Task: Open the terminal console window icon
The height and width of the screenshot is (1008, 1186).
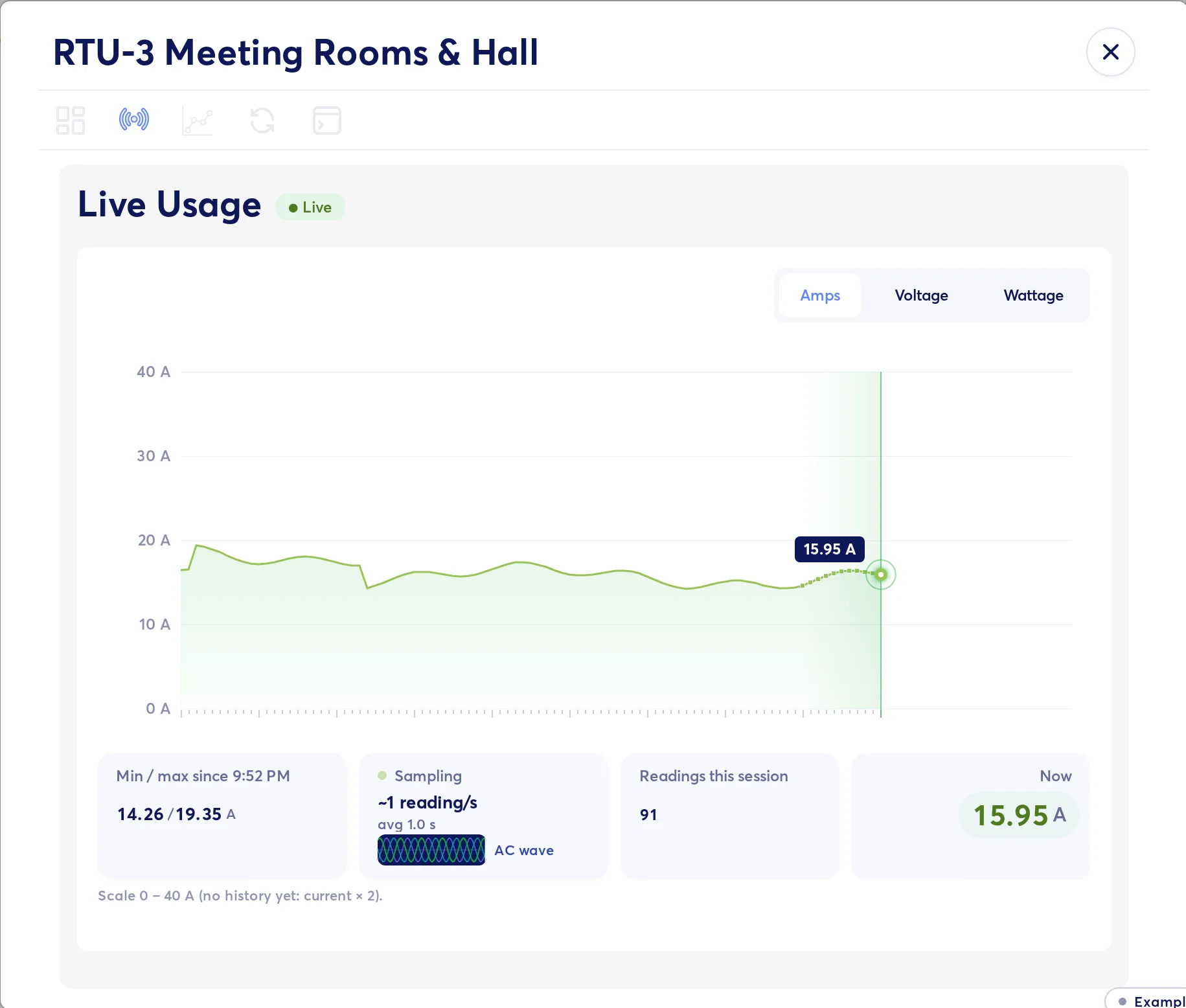Action: coord(327,120)
